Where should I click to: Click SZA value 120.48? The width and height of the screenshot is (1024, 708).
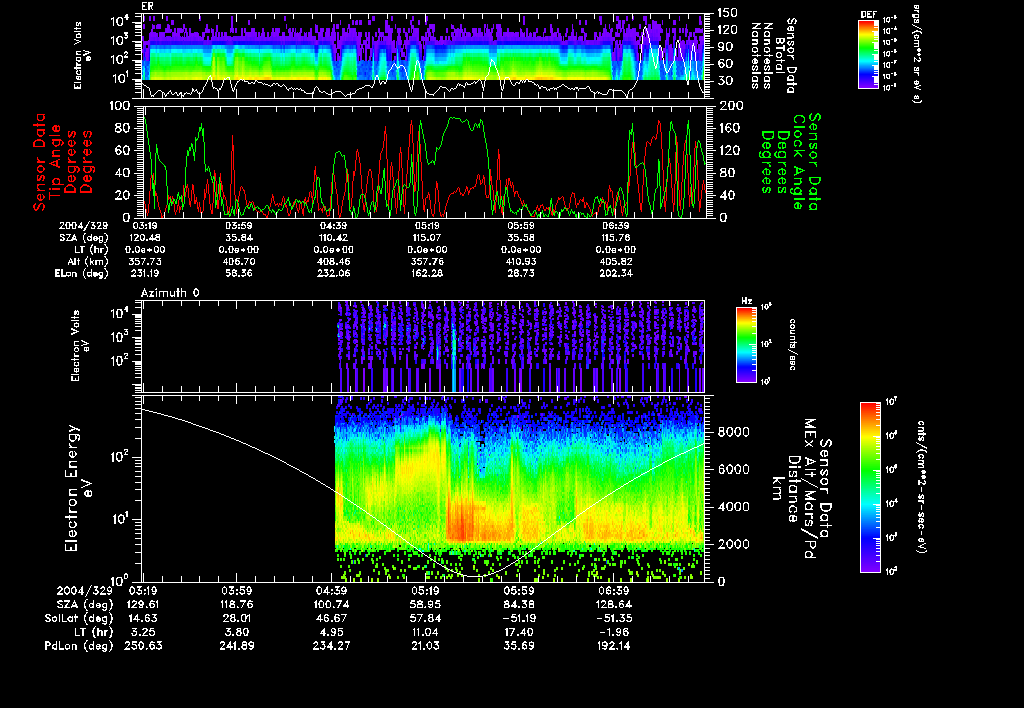(145, 238)
